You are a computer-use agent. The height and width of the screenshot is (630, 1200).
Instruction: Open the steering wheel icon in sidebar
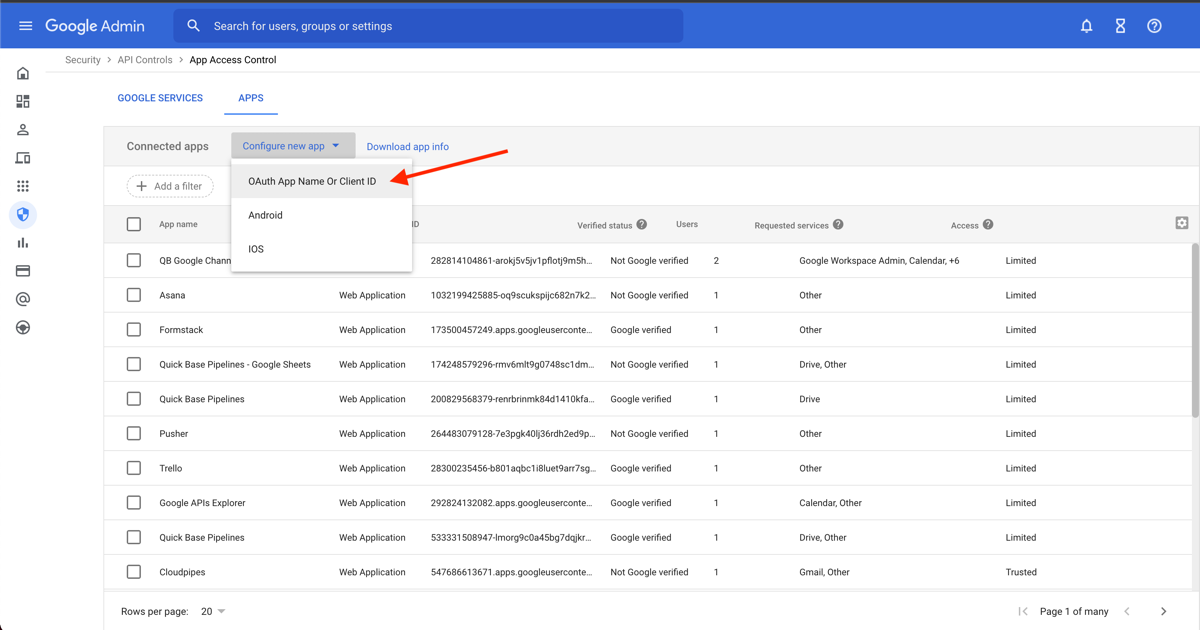pos(23,327)
